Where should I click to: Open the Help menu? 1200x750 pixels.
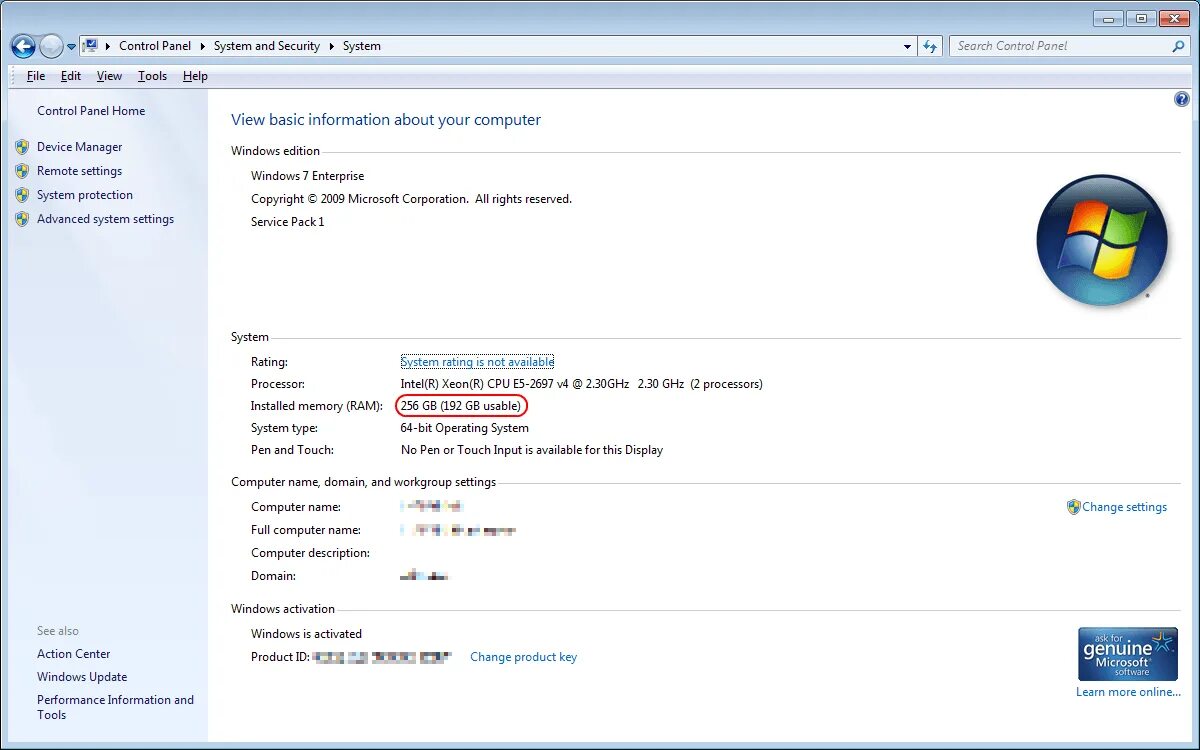(195, 76)
